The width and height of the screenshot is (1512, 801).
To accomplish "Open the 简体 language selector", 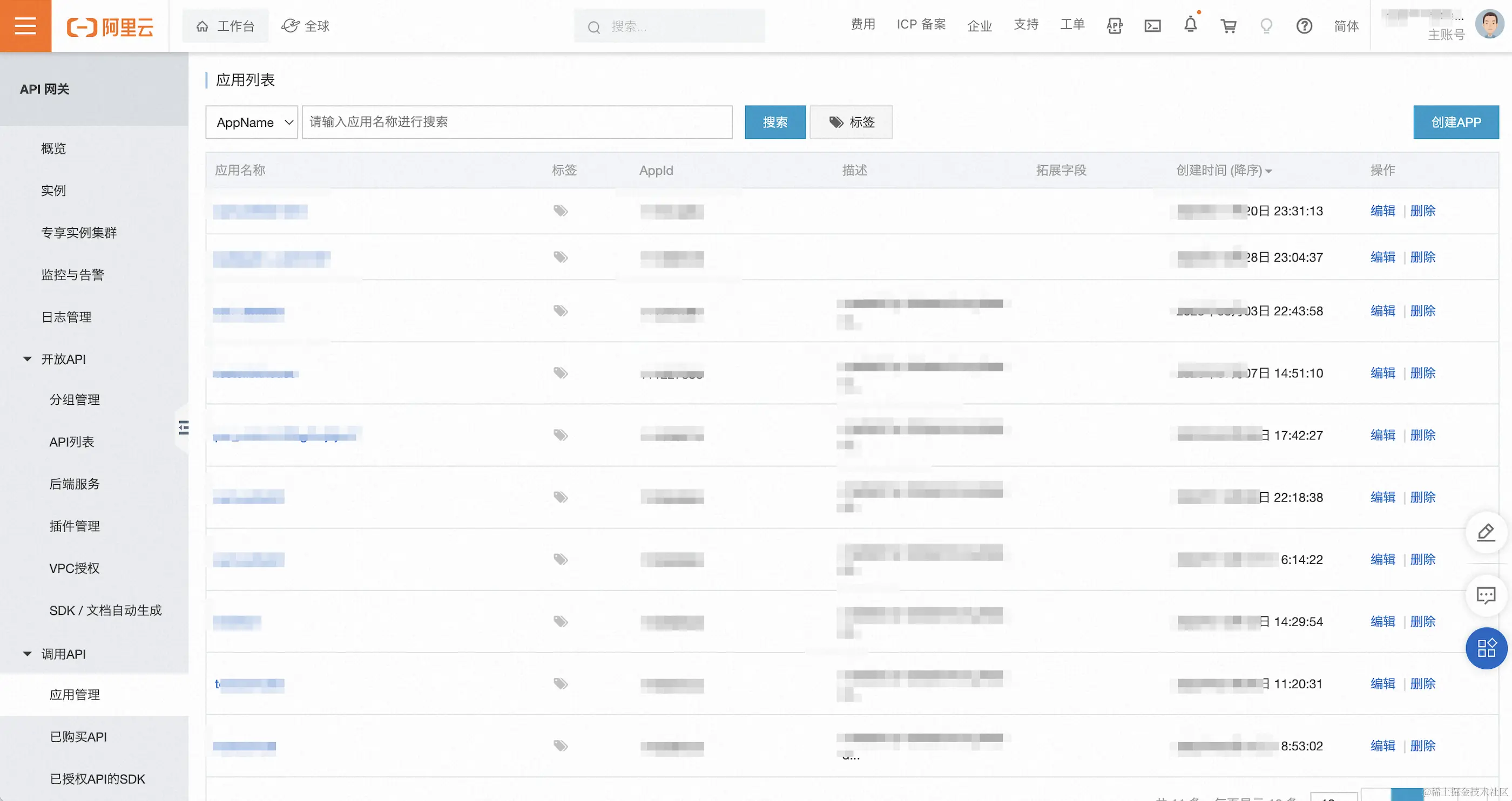I will pos(1346,26).
